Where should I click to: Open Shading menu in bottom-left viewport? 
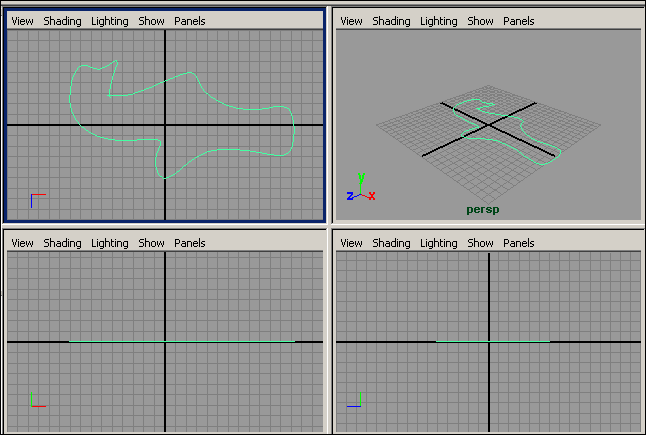[x=62, y=243]
